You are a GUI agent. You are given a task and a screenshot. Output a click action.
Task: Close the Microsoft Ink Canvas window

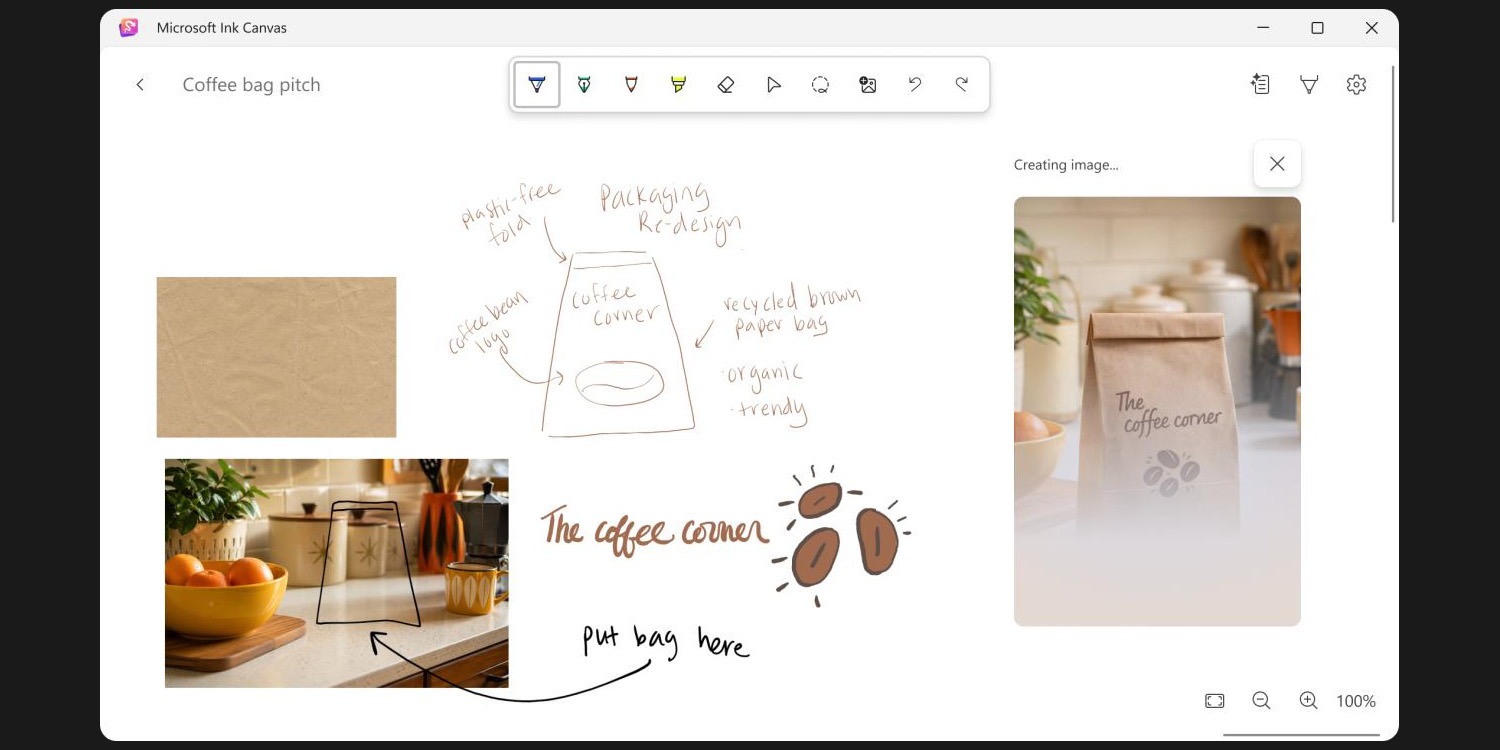1372,28
